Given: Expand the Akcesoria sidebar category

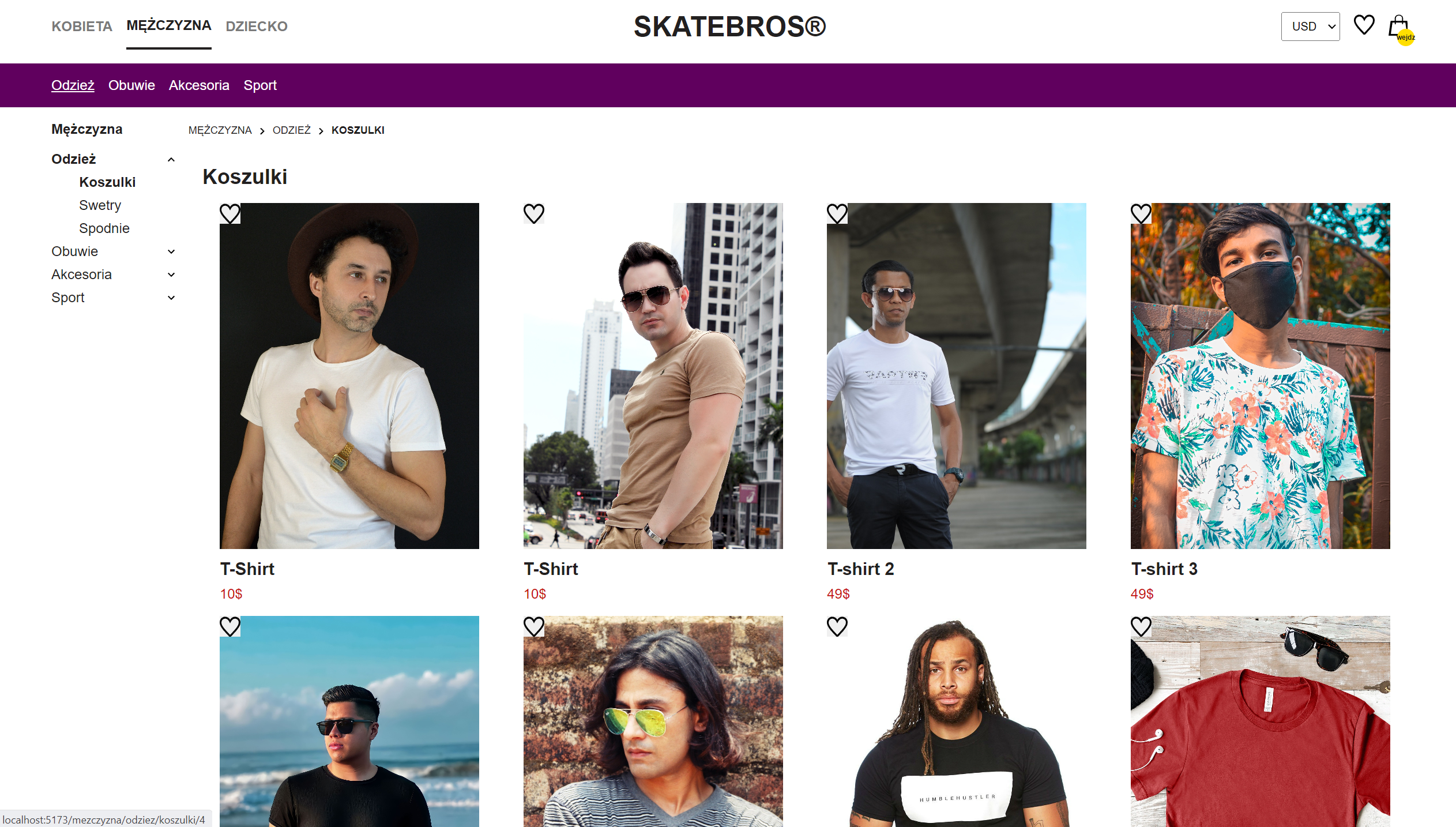Looking at the screenshot, I should (171, 275).
